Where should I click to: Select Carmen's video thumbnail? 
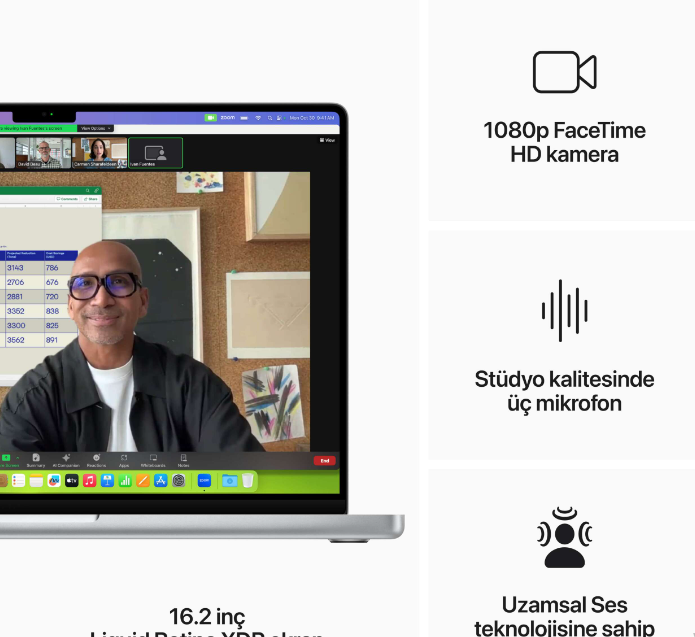click(x=101, y=153)
